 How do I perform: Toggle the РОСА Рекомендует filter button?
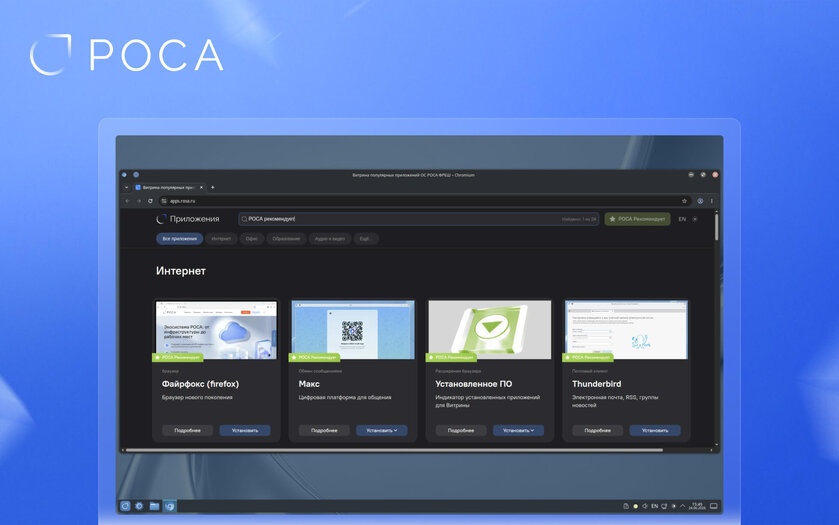637,219
